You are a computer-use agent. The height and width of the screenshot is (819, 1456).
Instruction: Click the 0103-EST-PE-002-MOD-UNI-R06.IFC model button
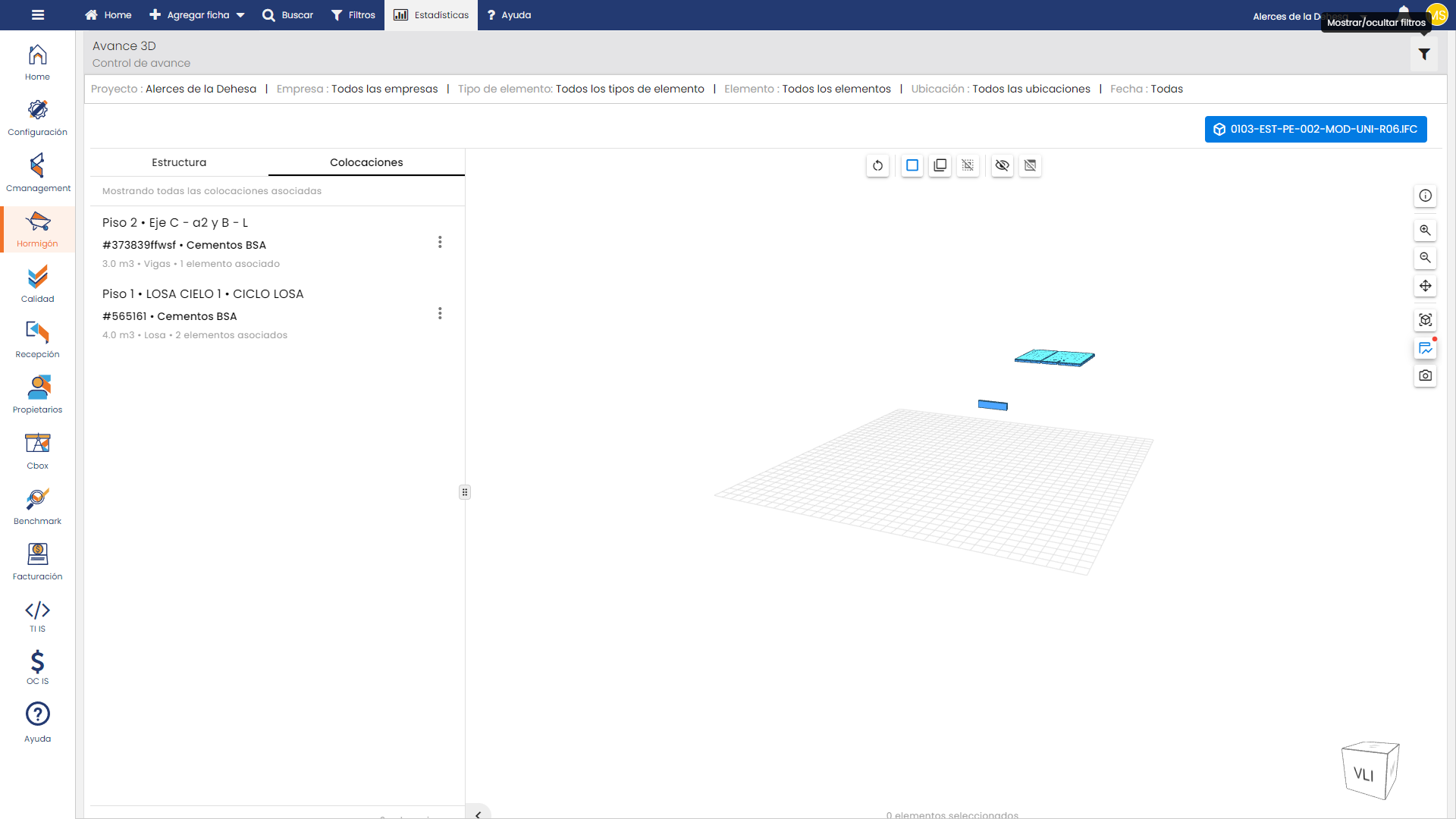pos(1315,129)
